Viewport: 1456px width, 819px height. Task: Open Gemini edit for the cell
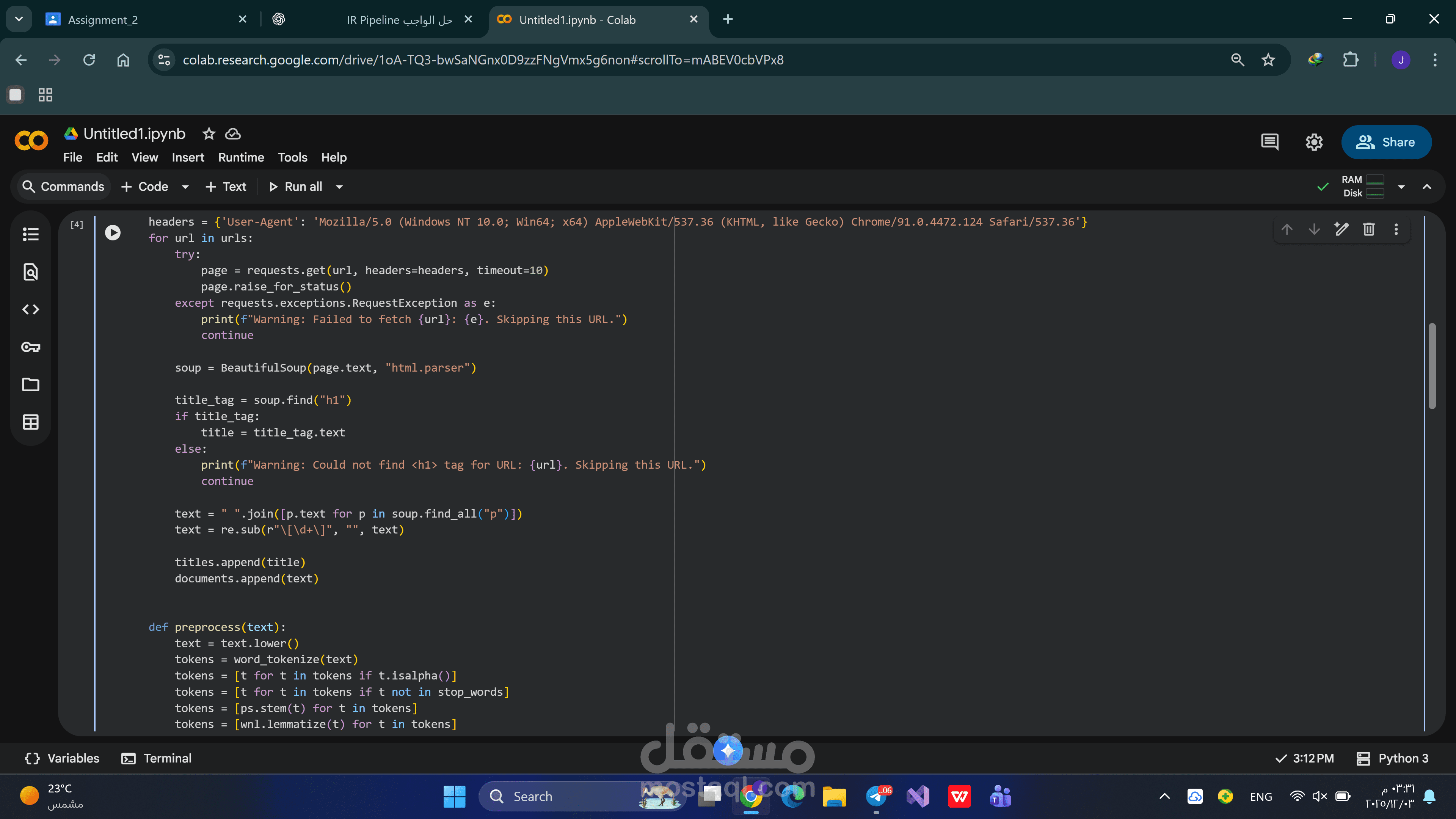[1341, 229]
